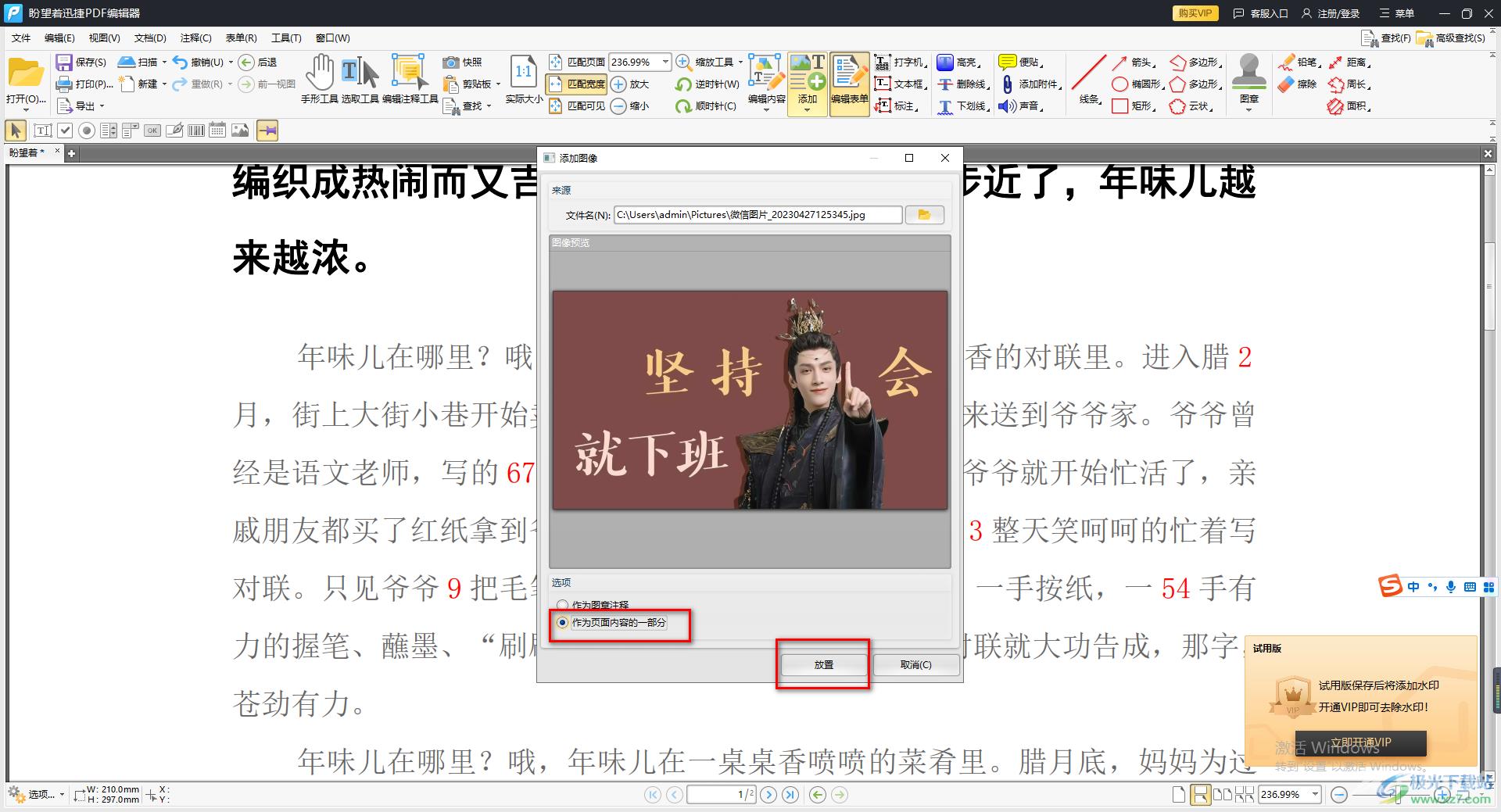Pick the Cloud shape tool (云状)
1501x812 pixels.
click(1191, 106)
